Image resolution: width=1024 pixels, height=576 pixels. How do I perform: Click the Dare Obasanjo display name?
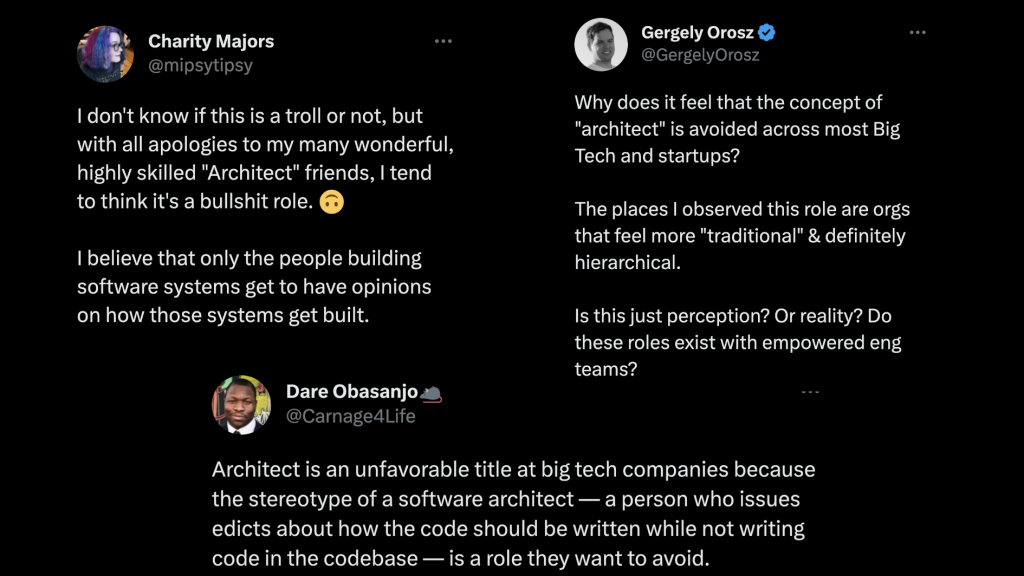(352, 391)
